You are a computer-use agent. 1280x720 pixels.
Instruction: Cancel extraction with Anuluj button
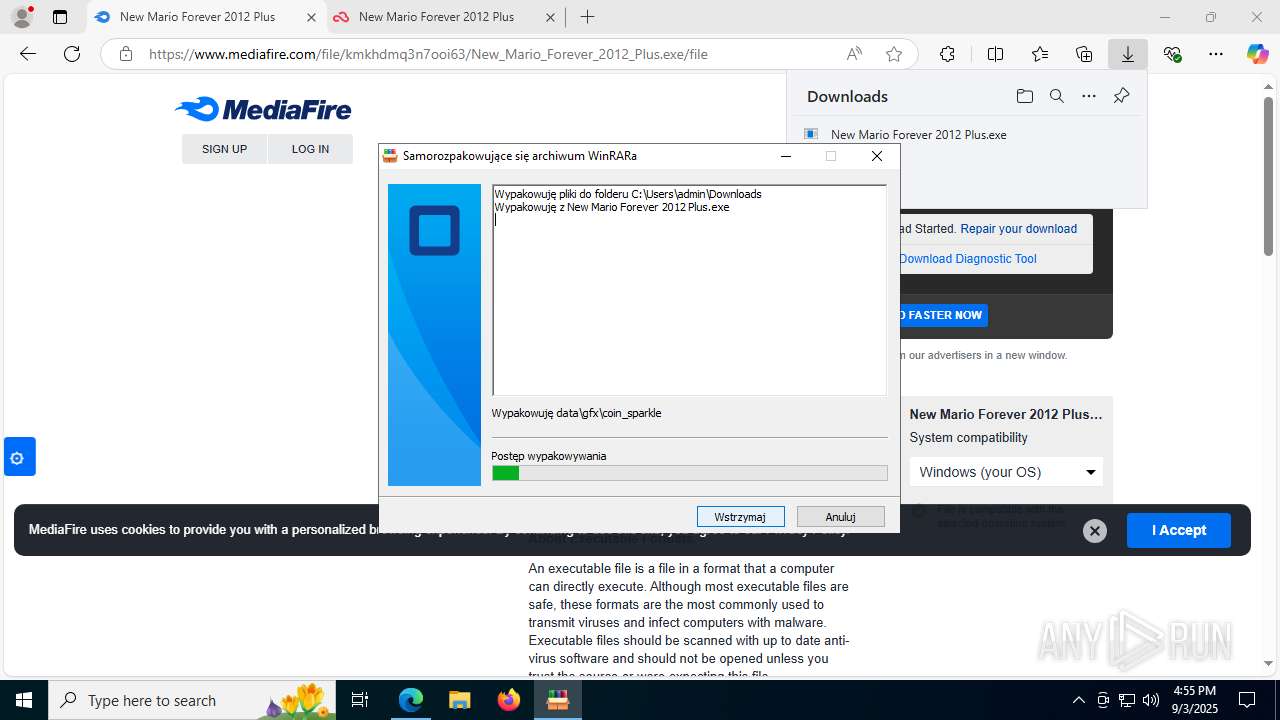pyautogui.click(x=840, y=516)
